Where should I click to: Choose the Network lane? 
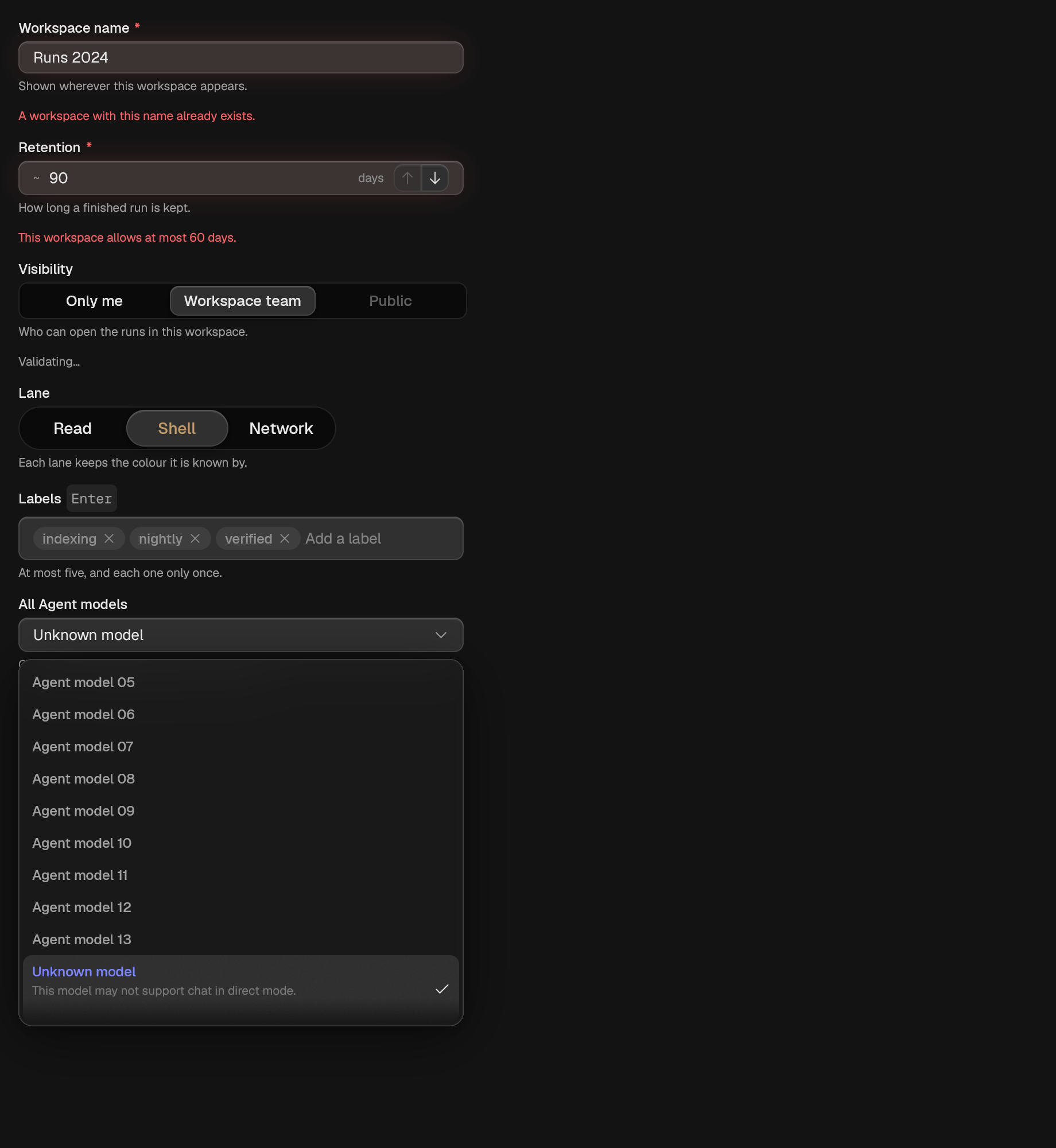[281, 428]
